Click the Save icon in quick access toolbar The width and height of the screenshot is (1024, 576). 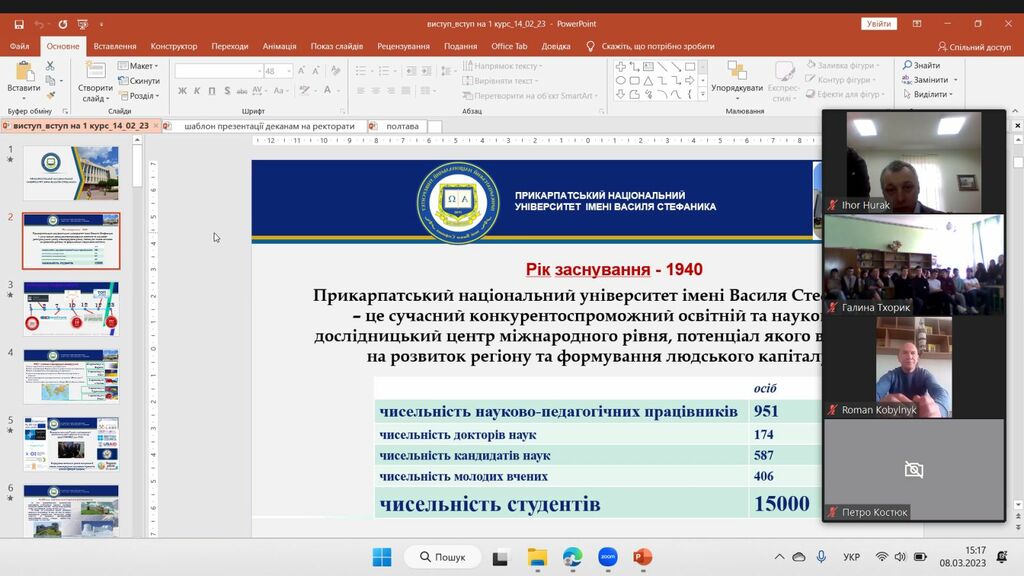[x=19, y=24]
